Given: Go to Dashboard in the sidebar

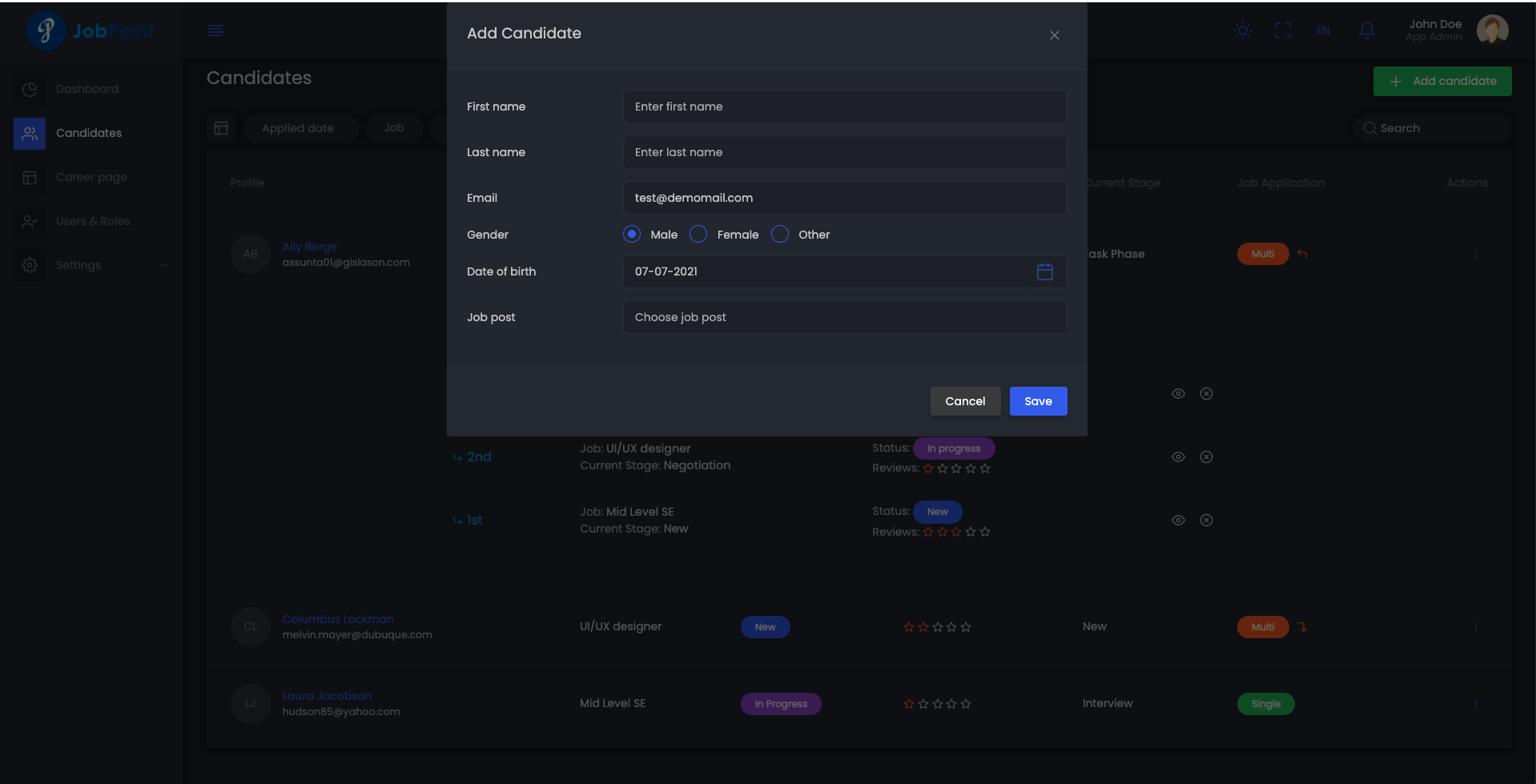Looking at the screenshot, I should pos(86,89).
